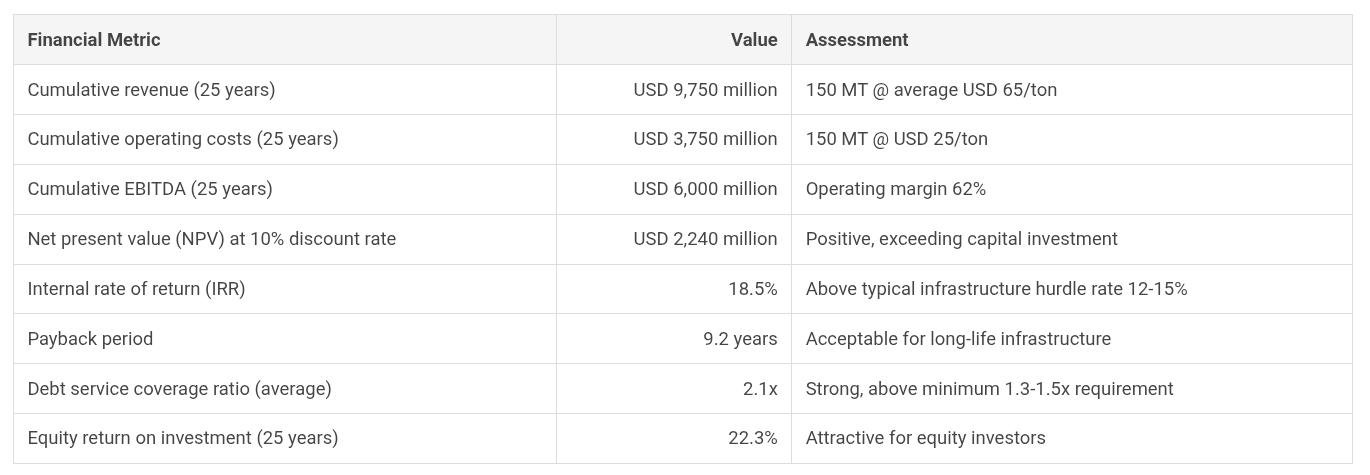Select the Cumulative revenue (25 years) cell

151,90
